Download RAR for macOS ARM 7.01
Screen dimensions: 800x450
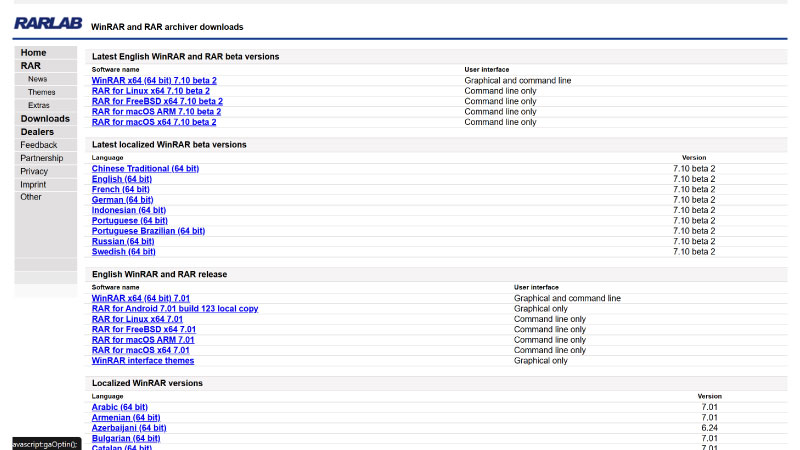tap(143, 340)
